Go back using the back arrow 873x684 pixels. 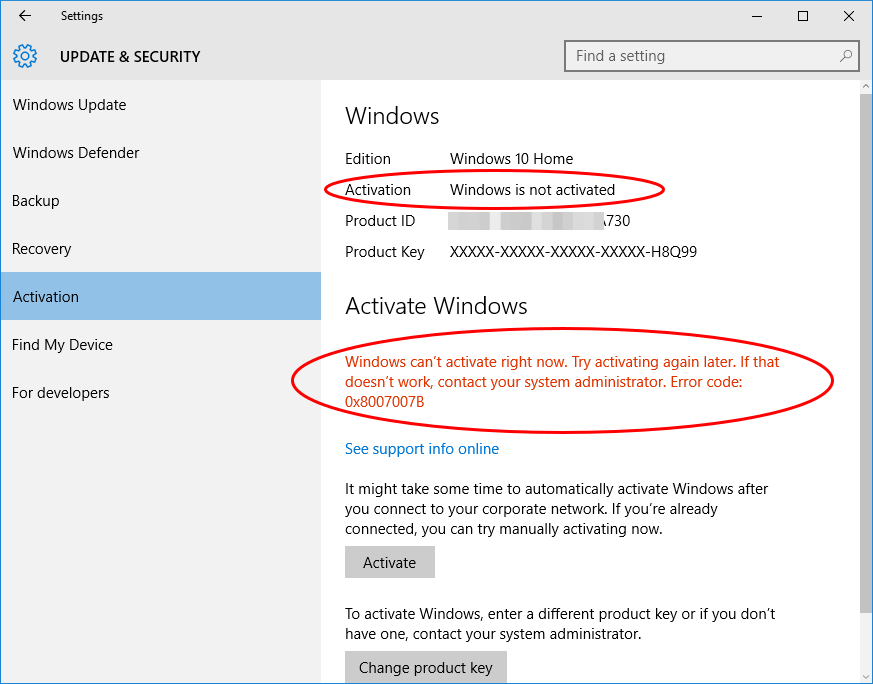pyautogui.click(x=25, y=16)
